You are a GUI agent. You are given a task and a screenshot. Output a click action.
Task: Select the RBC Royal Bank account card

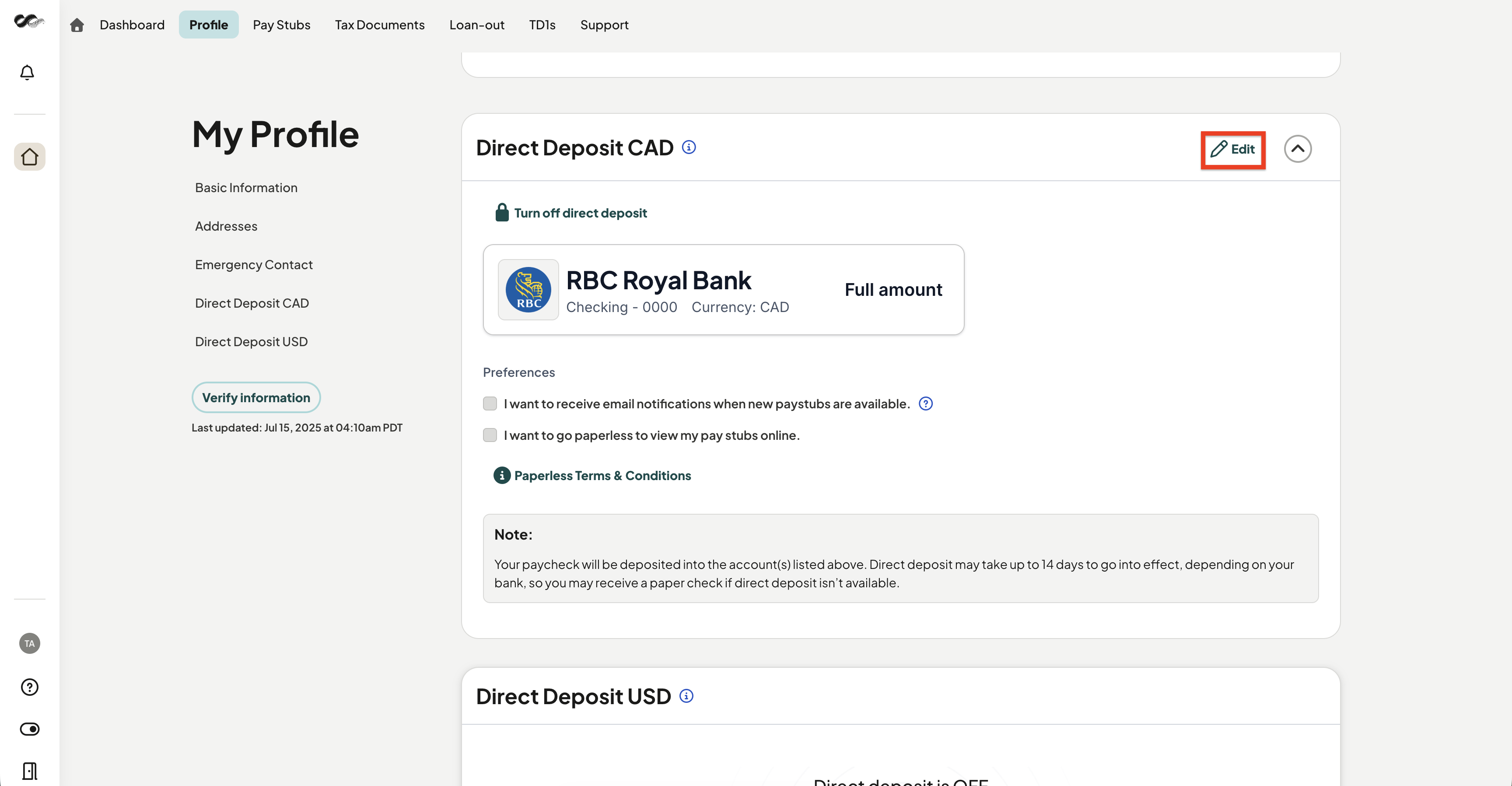[723, 290]
